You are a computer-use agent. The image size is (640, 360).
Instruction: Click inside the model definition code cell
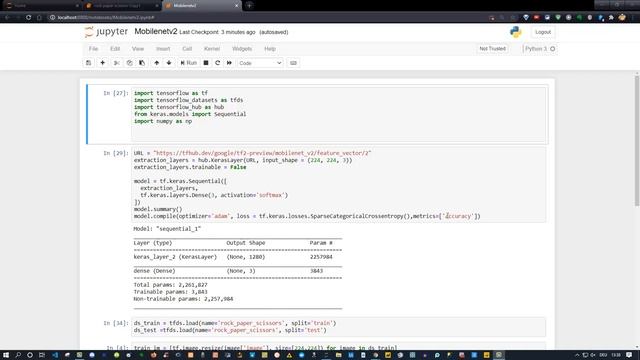click(338, 184)
